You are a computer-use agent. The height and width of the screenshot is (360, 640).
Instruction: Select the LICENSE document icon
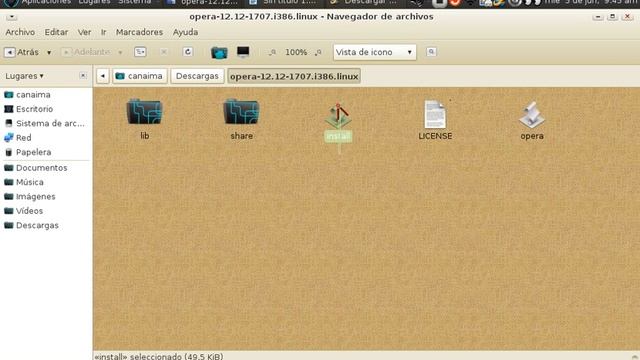435,114
